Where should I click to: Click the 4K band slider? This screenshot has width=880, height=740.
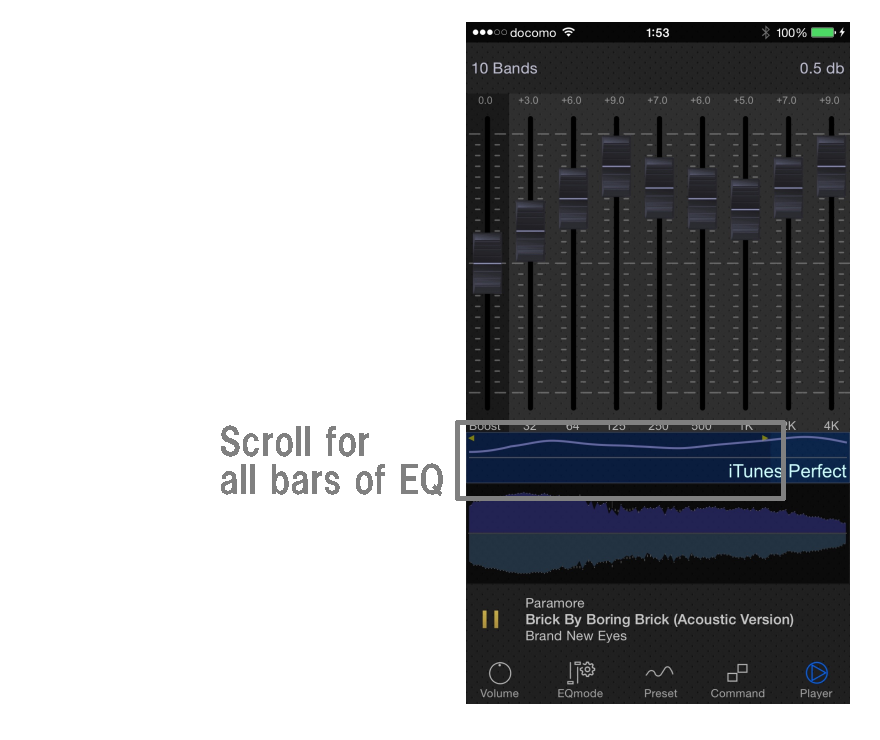(x=831, y=166)
